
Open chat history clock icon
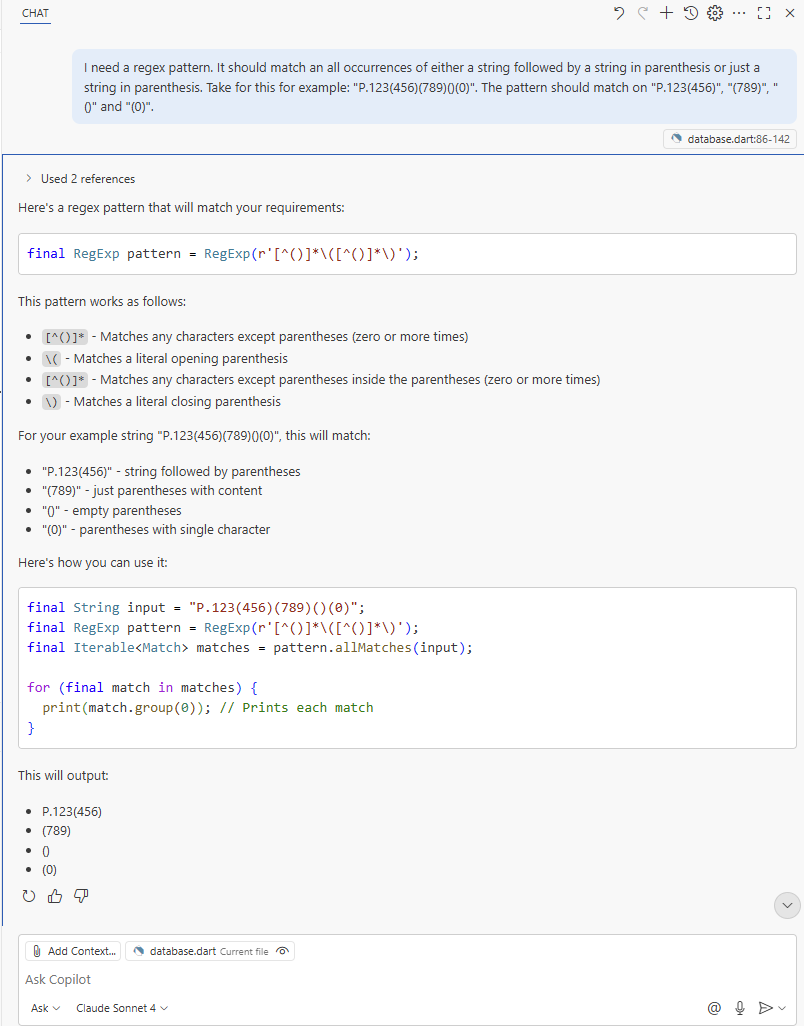[x=691, y=13]
